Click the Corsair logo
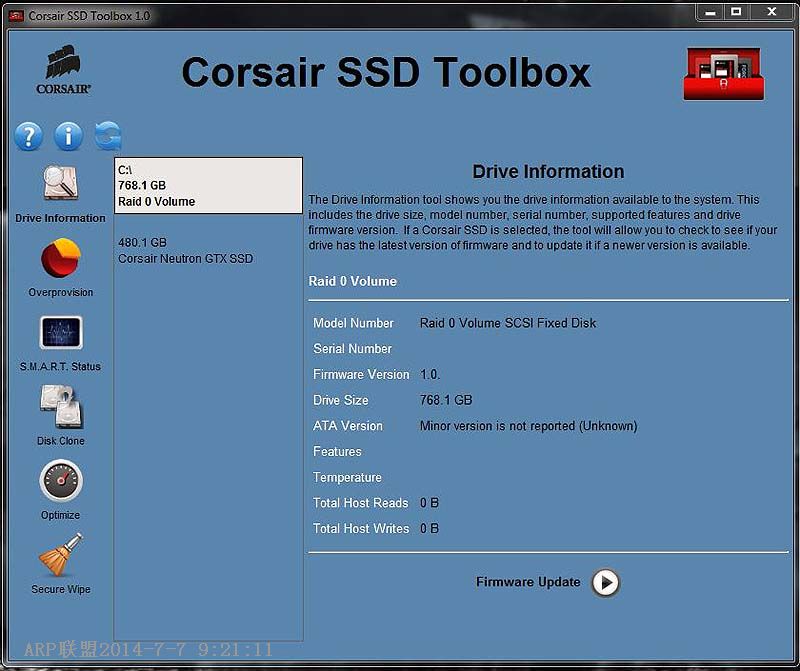Screen dimensions: 800x671 pos(64,70)
